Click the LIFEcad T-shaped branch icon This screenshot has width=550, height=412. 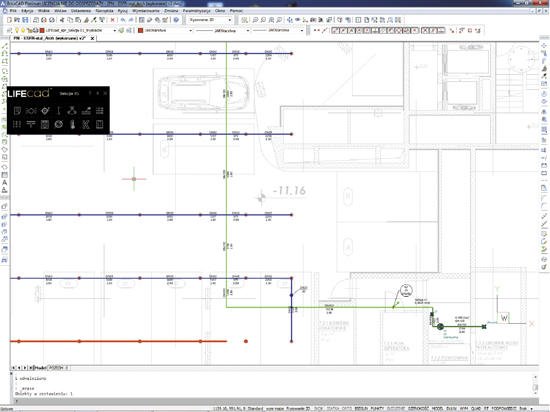pos(31,124)
